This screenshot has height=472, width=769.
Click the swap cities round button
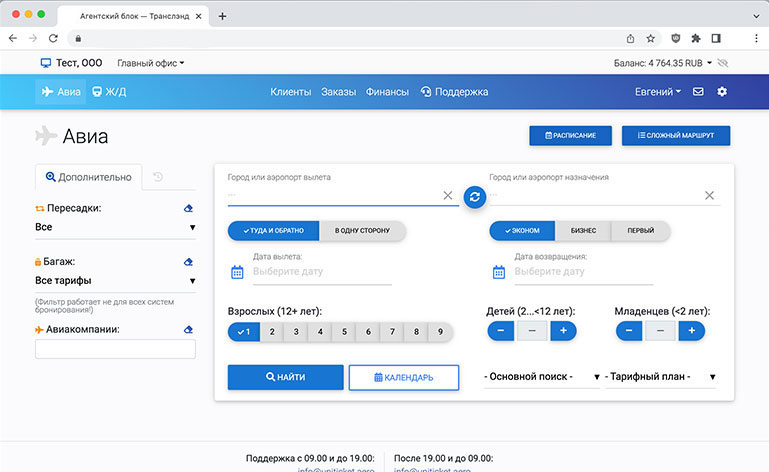point(475,196)
